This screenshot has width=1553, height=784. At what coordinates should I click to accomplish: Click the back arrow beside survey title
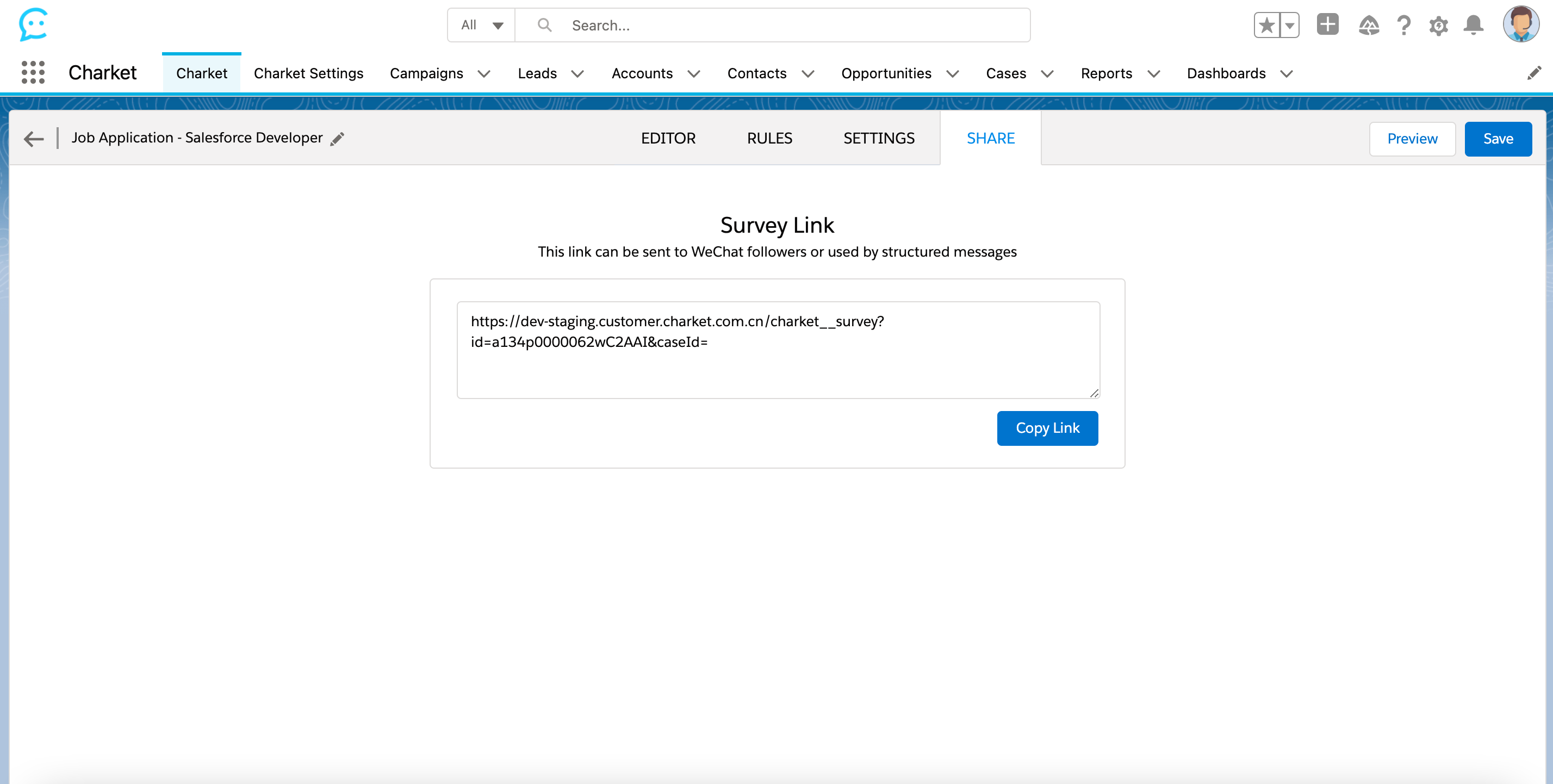click(34, 139)
